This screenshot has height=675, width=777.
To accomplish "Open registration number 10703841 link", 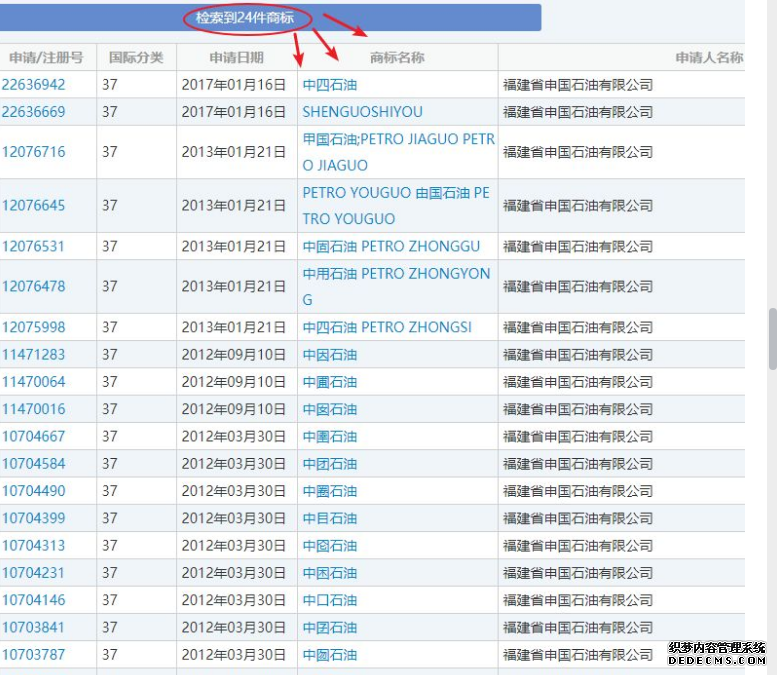I will point(33,627).
